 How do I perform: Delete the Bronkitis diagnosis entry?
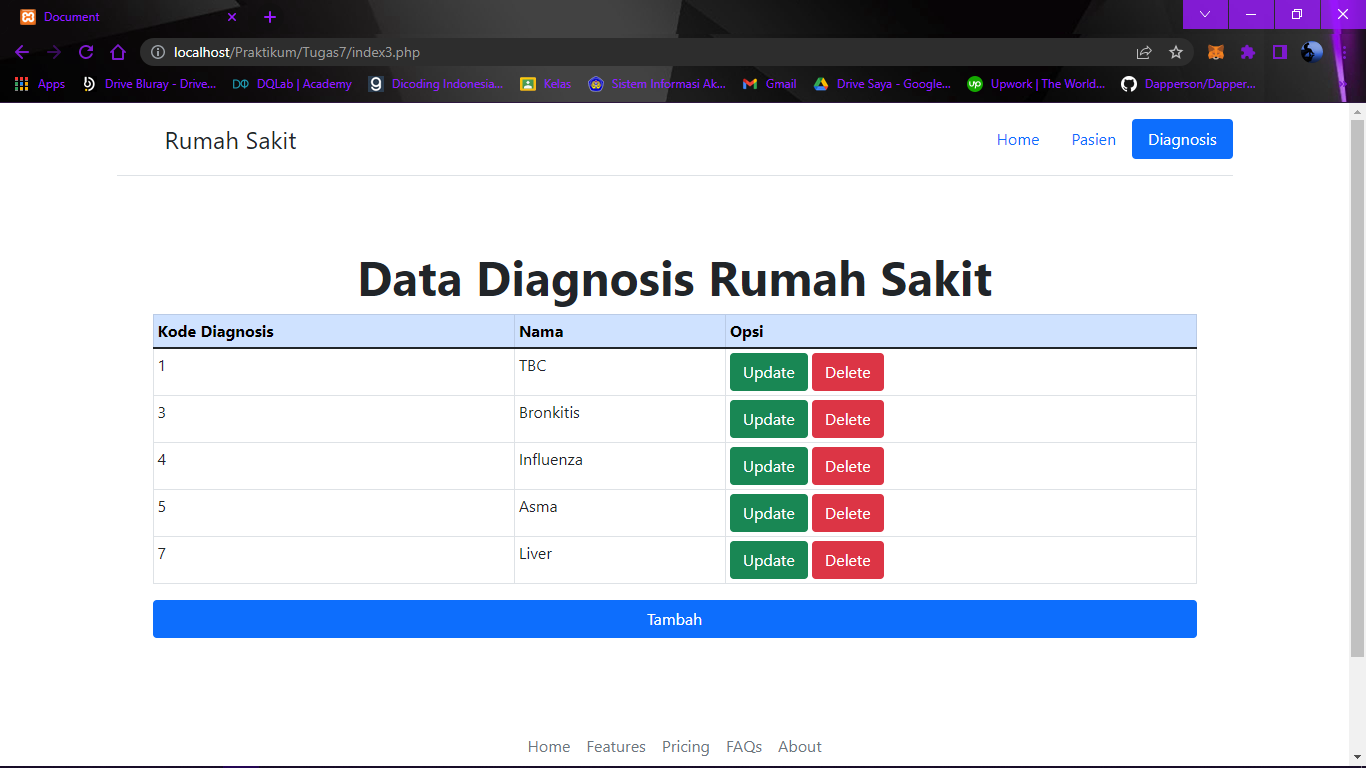click(x=847, y=418)
